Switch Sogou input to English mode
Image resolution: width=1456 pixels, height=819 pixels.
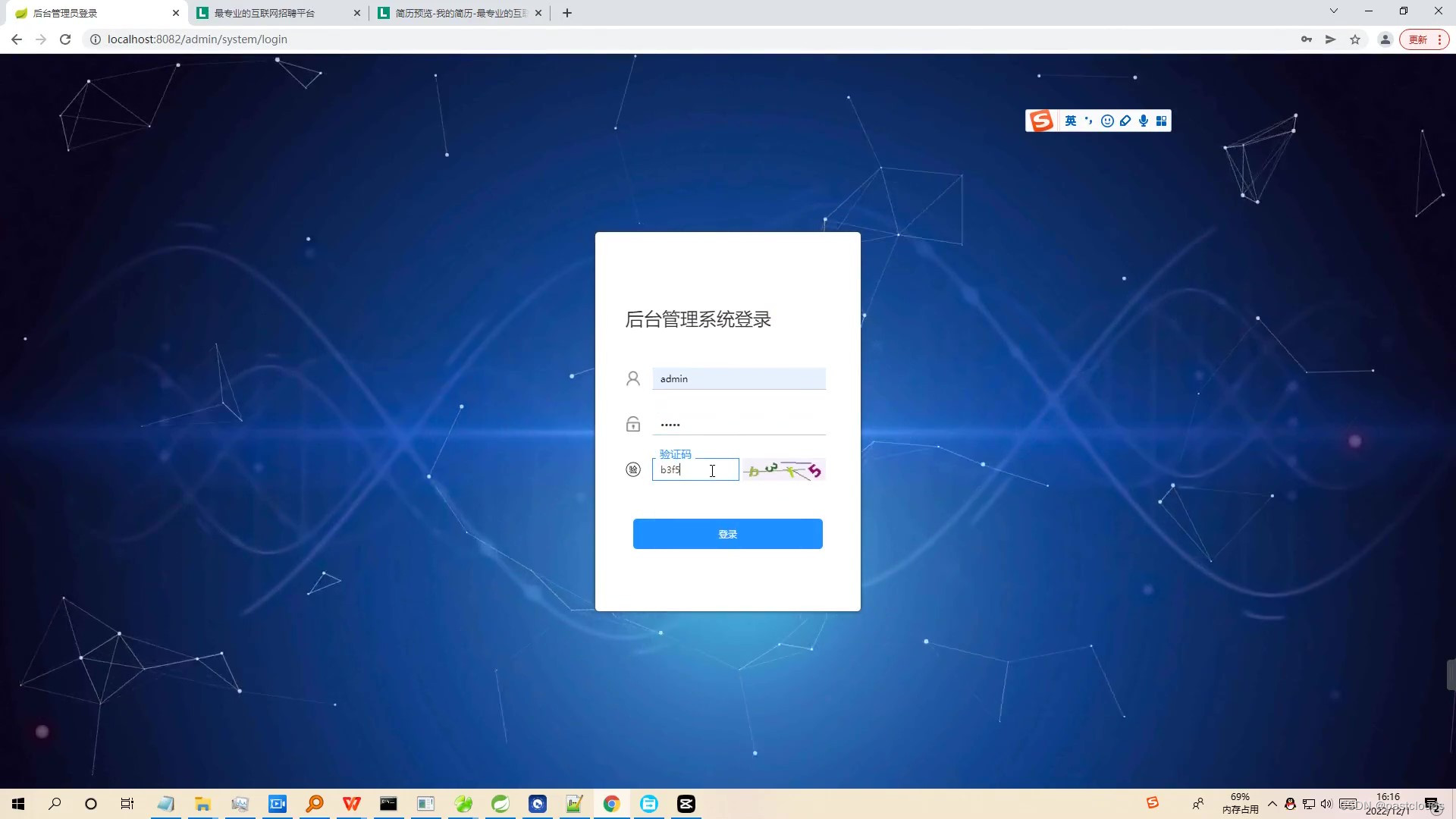click(x=1070, y=120)
